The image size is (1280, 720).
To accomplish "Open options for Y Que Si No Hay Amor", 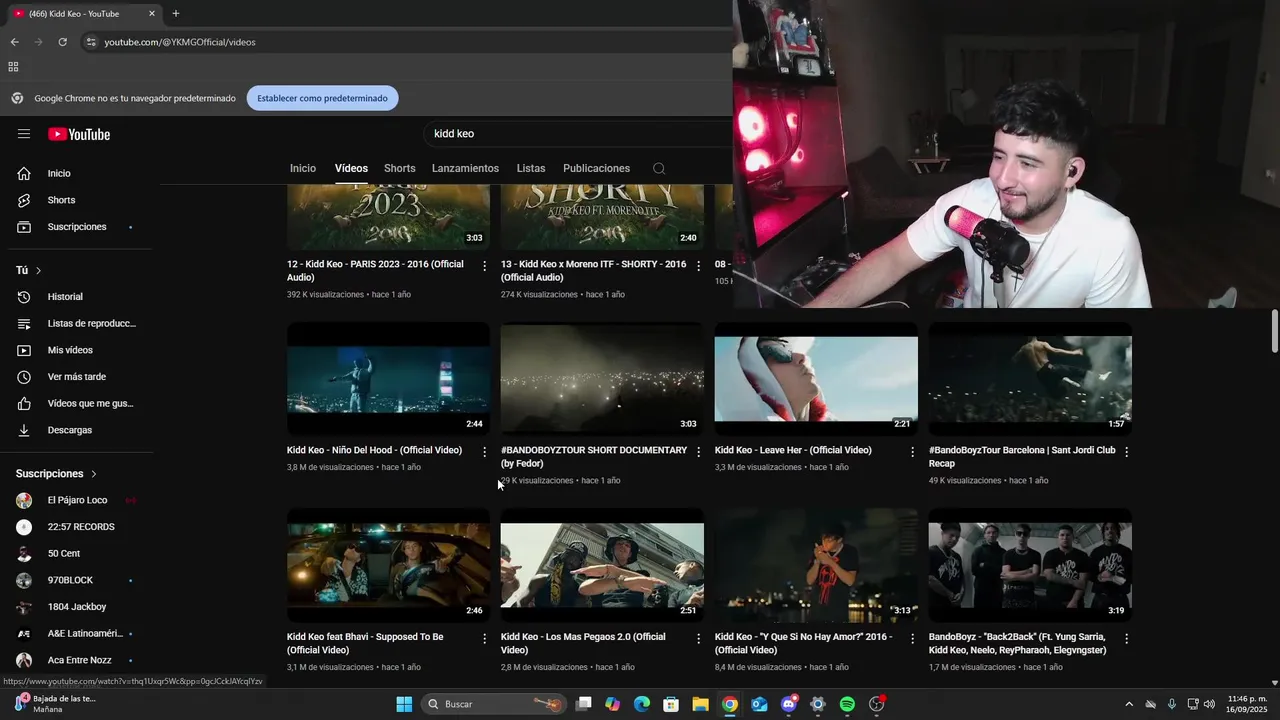I will pos(912,638).
